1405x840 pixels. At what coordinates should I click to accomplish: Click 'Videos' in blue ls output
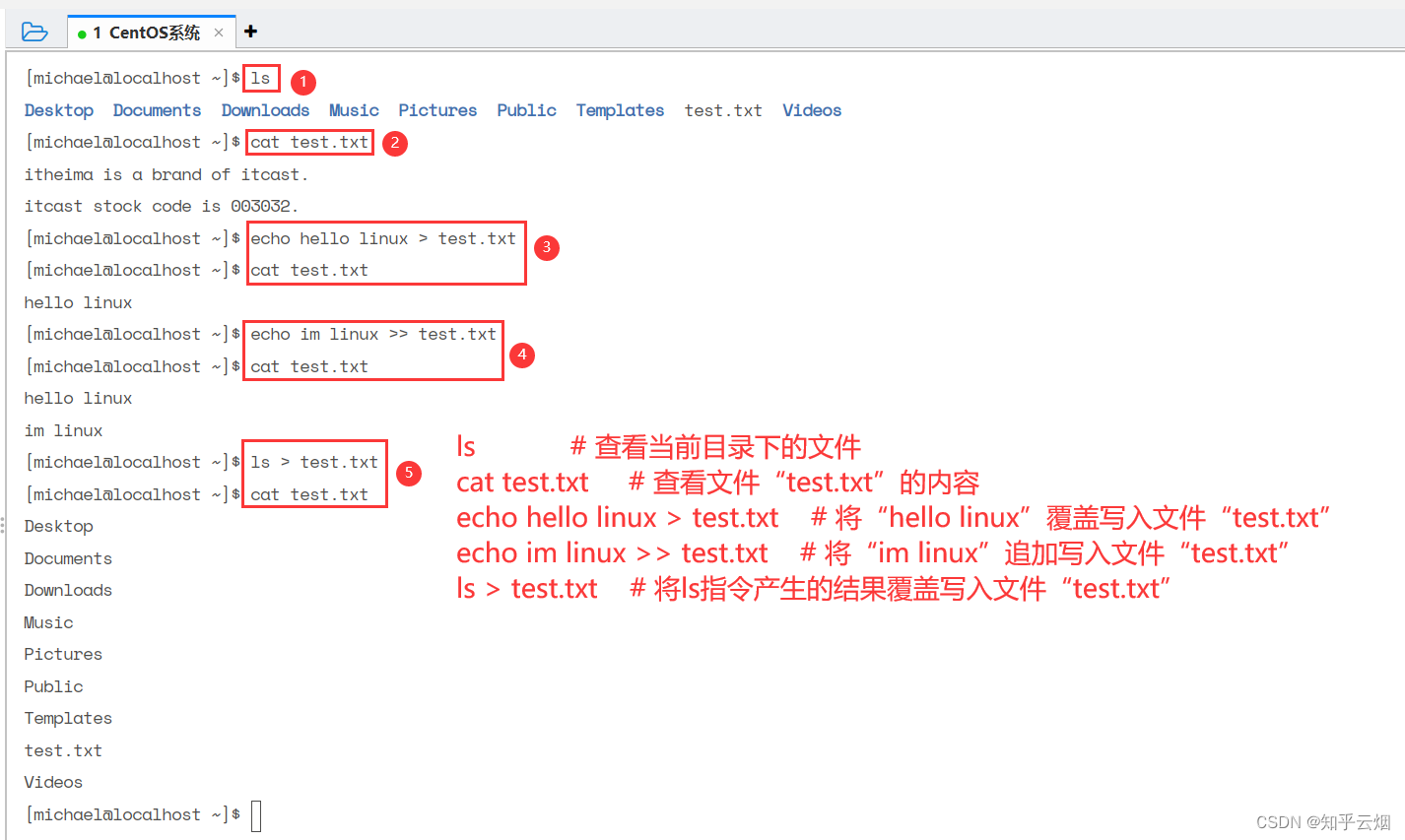click(812, 110)
